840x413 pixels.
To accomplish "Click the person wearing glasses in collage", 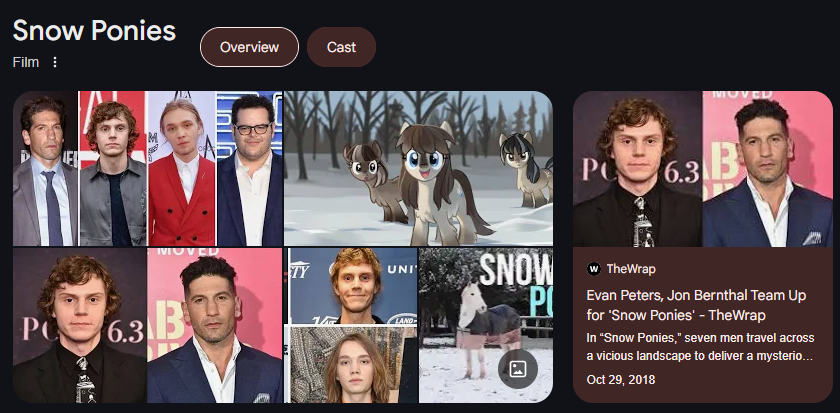I will pyautogui.click(x=250, y=168).
